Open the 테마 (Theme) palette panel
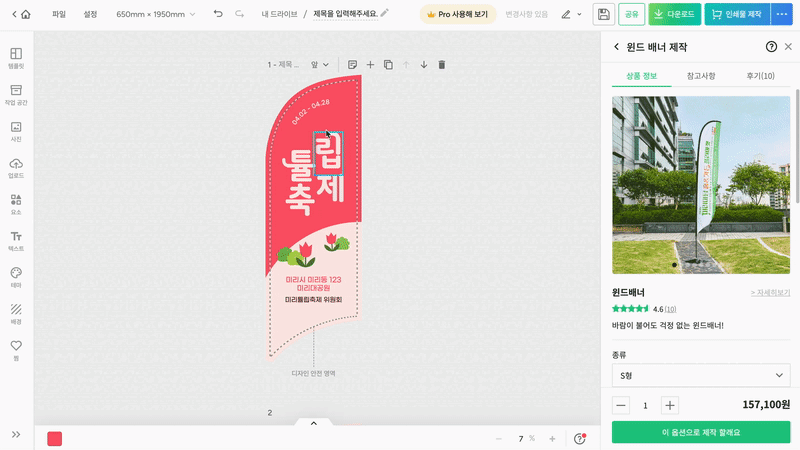 point(16,277)
